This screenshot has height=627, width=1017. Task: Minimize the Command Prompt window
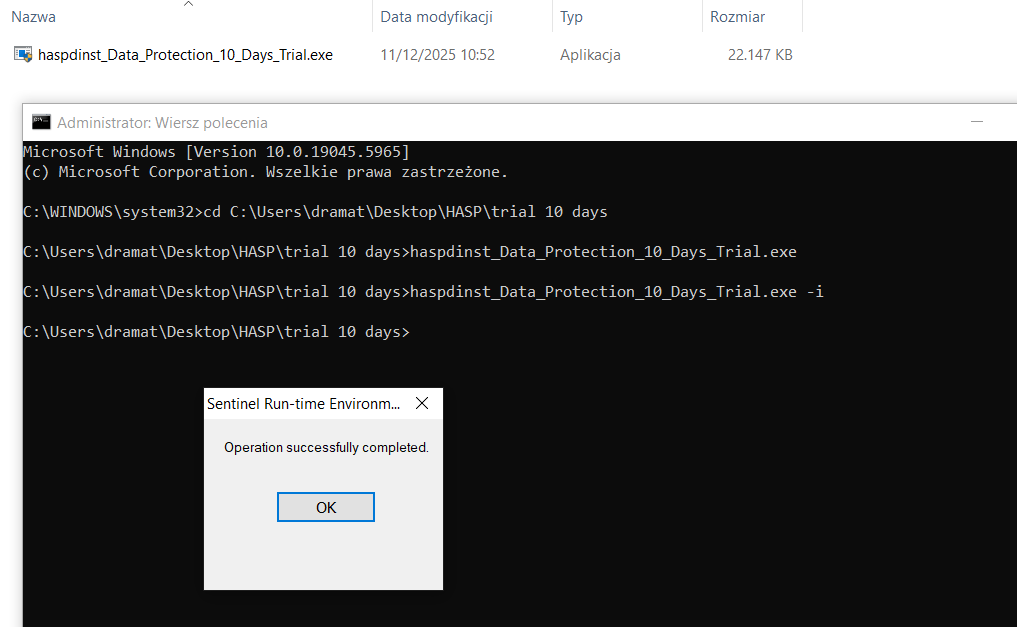coord(977,122)
